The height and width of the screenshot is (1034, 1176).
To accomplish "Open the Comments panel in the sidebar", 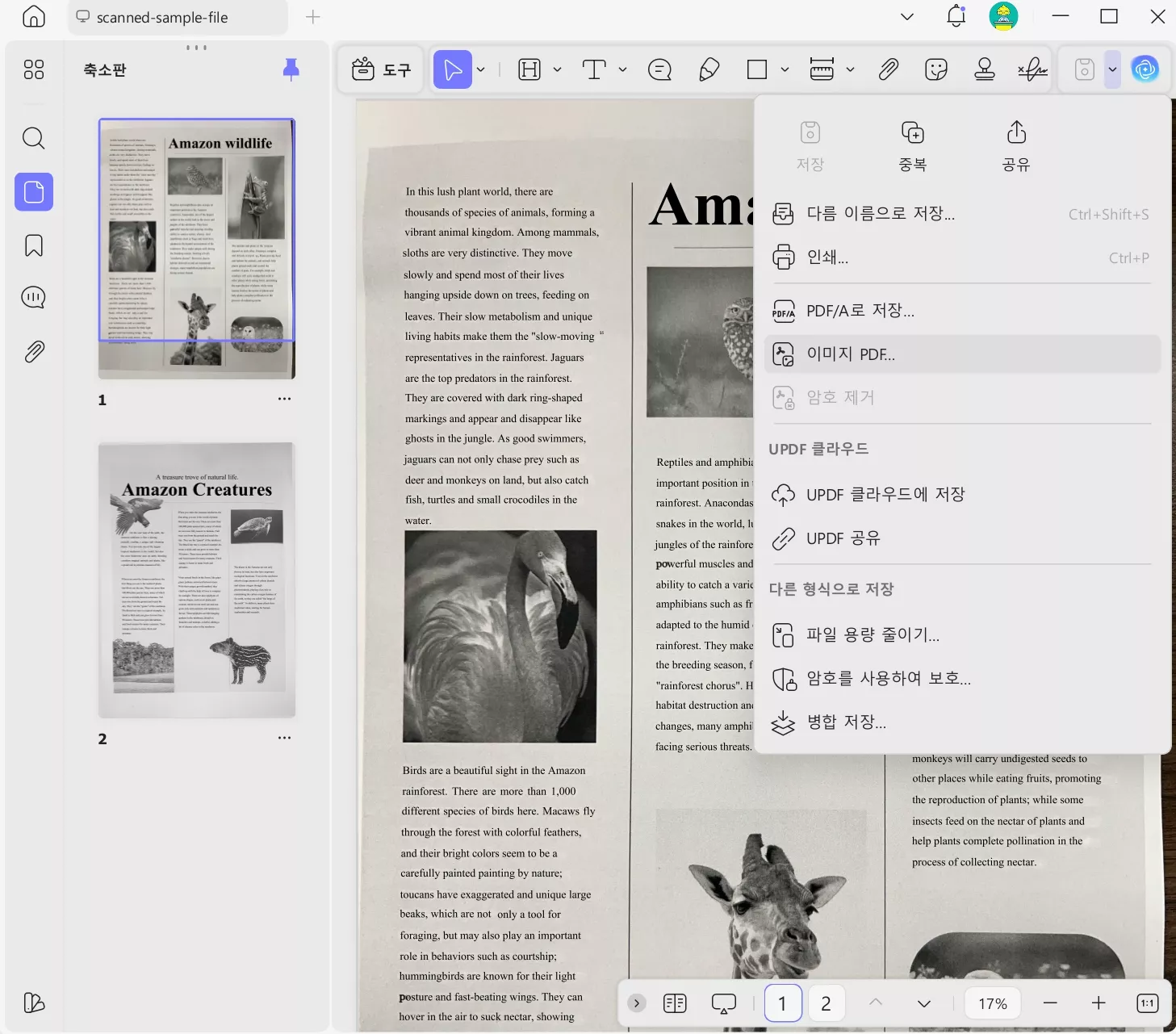I will (x=33, y=297).
